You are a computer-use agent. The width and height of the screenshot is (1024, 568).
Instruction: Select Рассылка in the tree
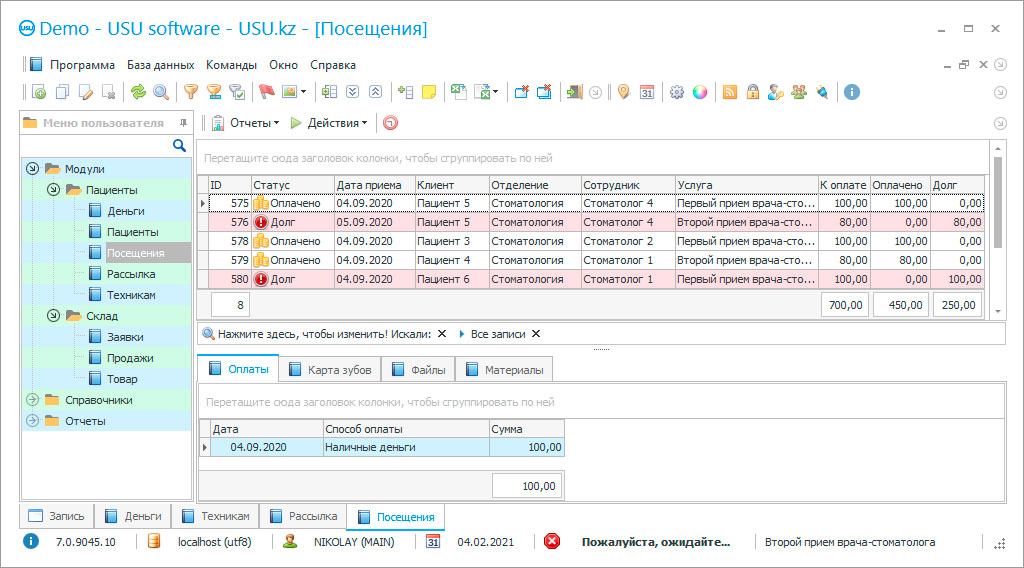click(x=131, y=274)
